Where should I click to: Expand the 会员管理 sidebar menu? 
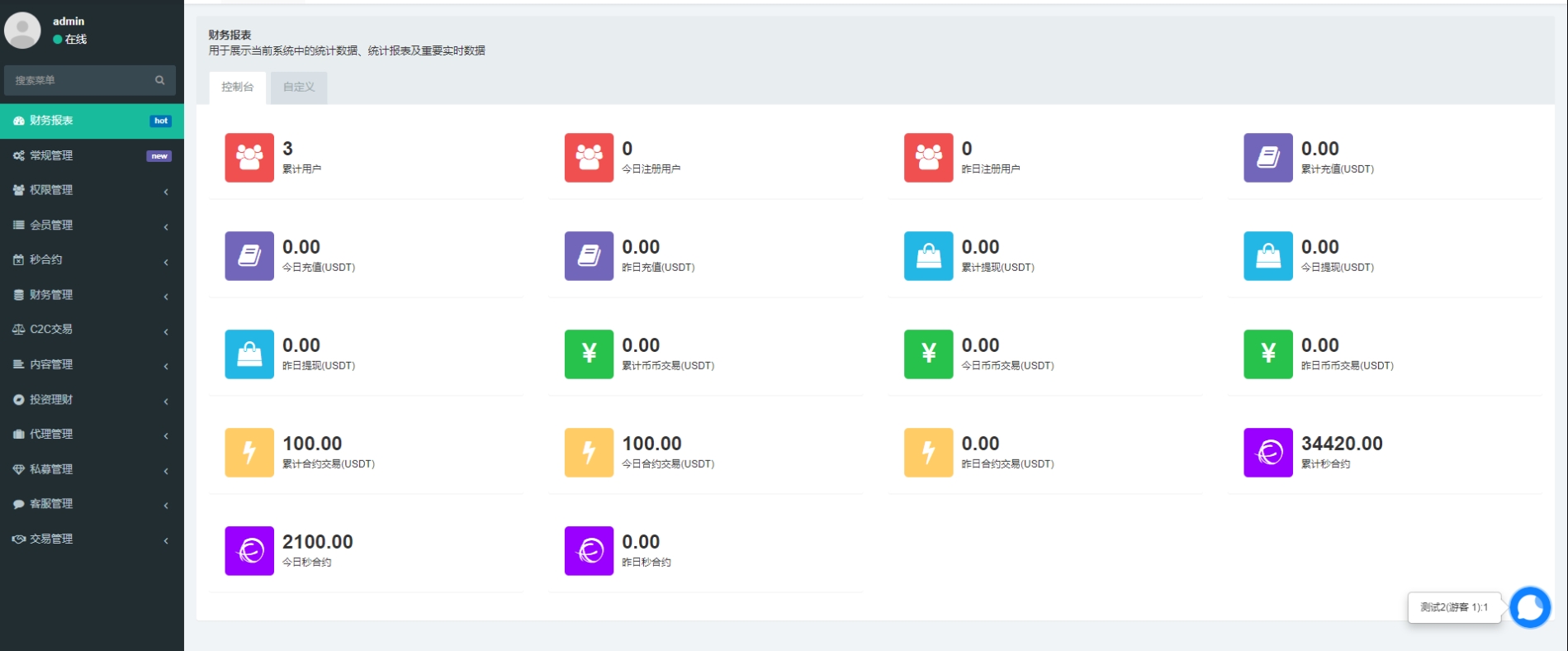pos(91,225)
